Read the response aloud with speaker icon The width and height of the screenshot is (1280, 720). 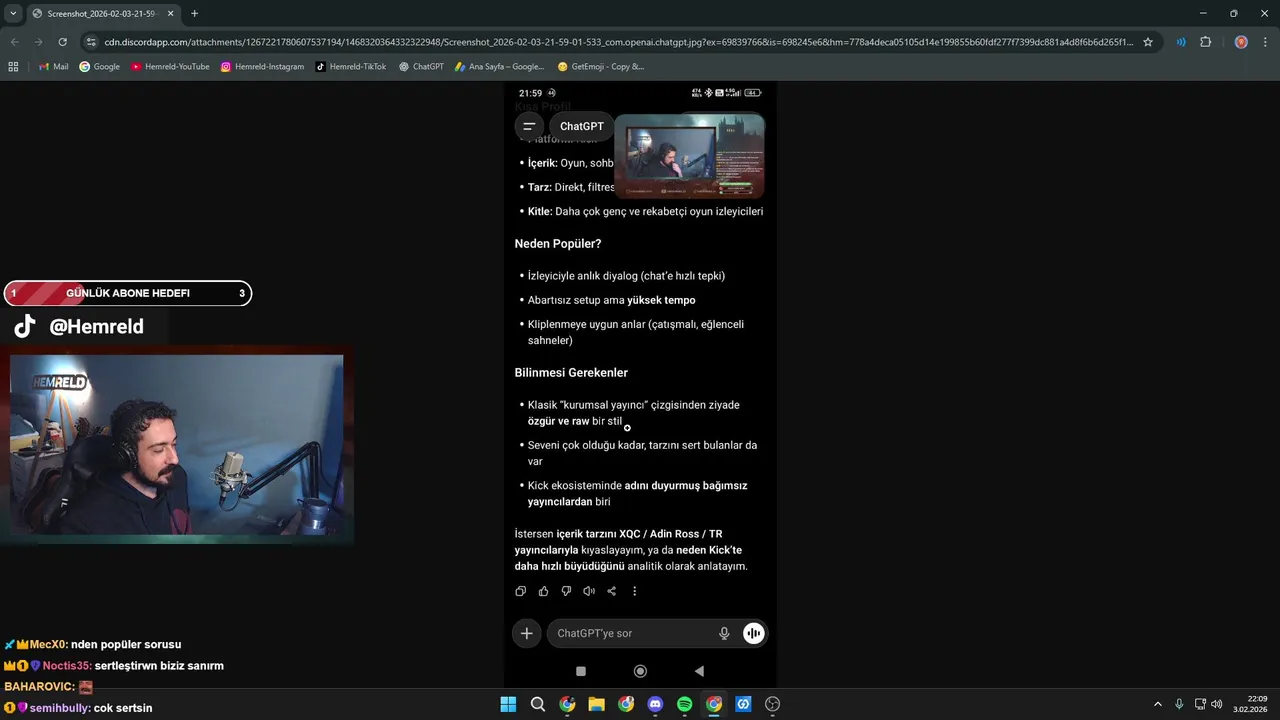click(589, 591)
